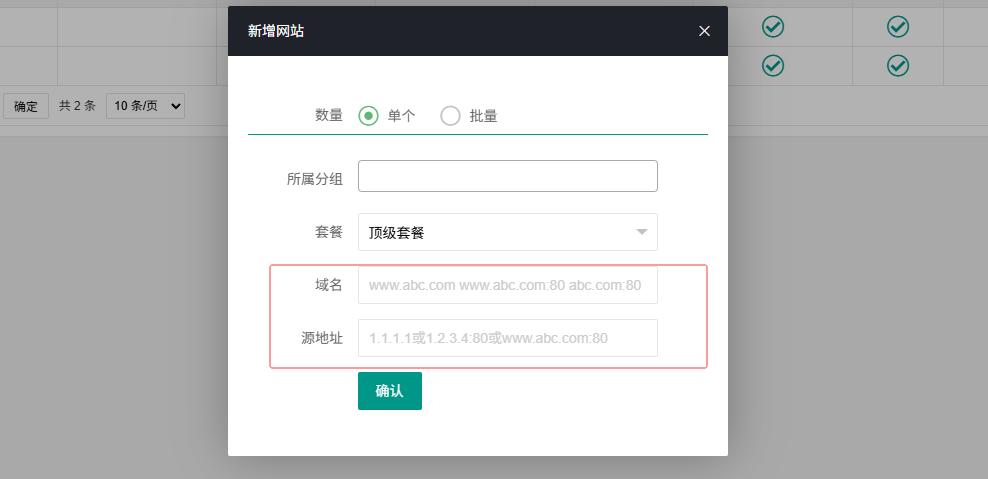Focus the 所属分组 input field
Viewport: 988px width, 479px height.
click(x=508, y=176)
